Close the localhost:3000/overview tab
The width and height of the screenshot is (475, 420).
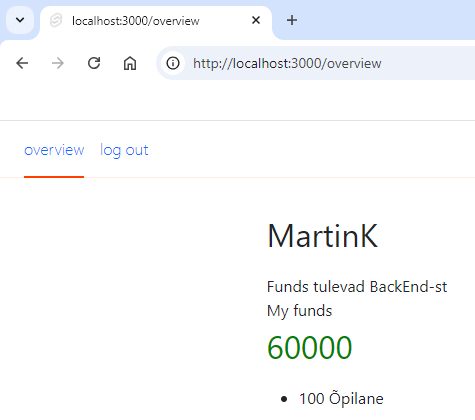[x=256, y=20]
